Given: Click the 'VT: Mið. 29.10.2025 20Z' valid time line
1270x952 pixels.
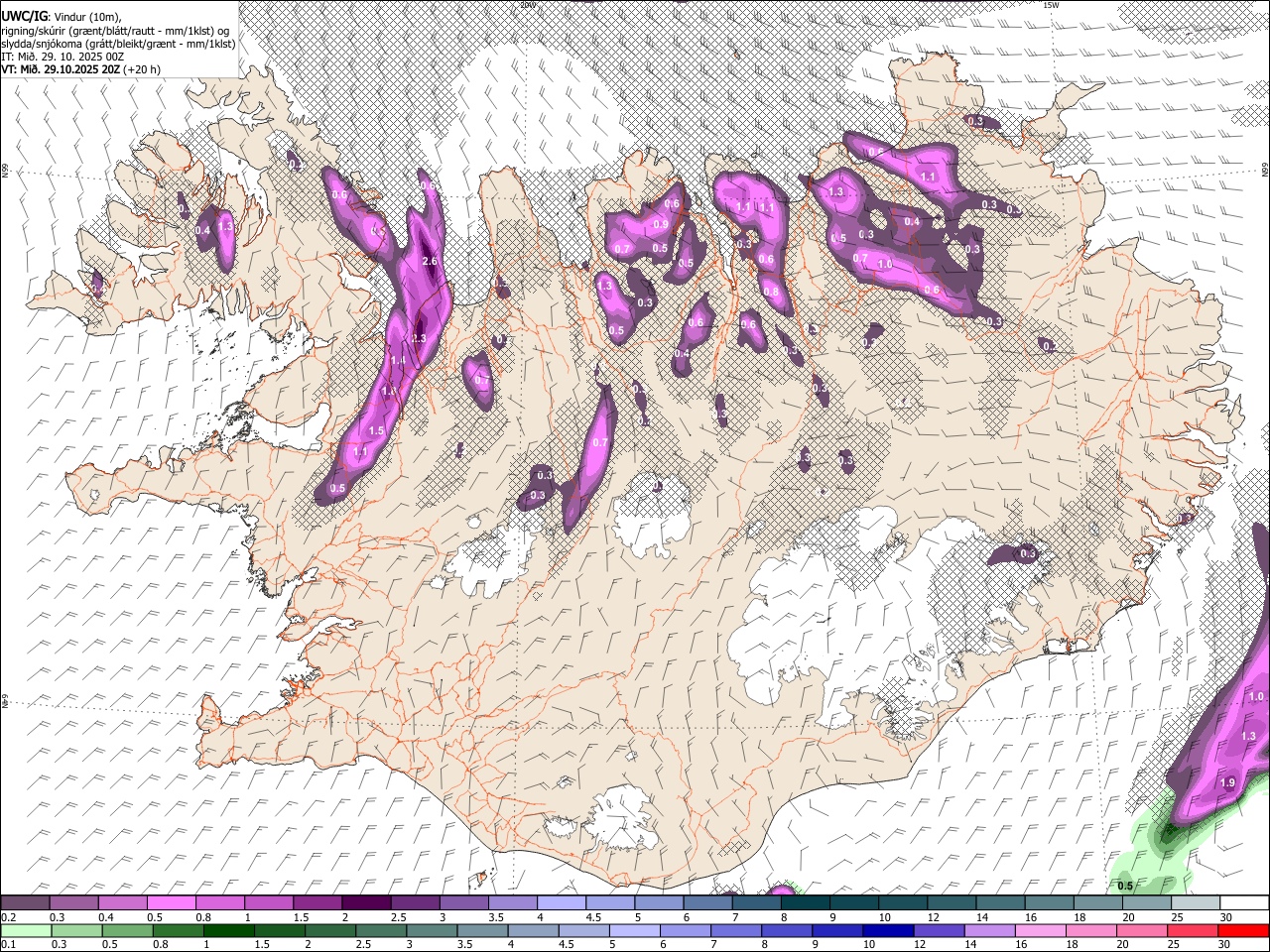Looking at the screenshot, I should click(x=80, y=69).
